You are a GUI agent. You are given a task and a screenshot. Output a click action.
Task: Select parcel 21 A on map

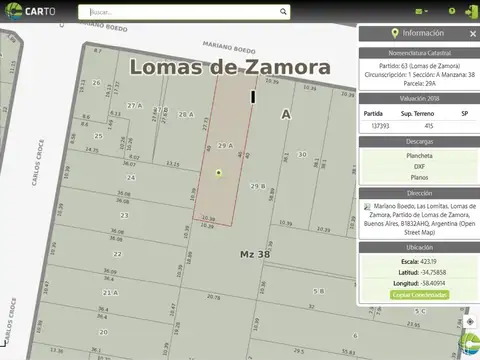point(110,293)
